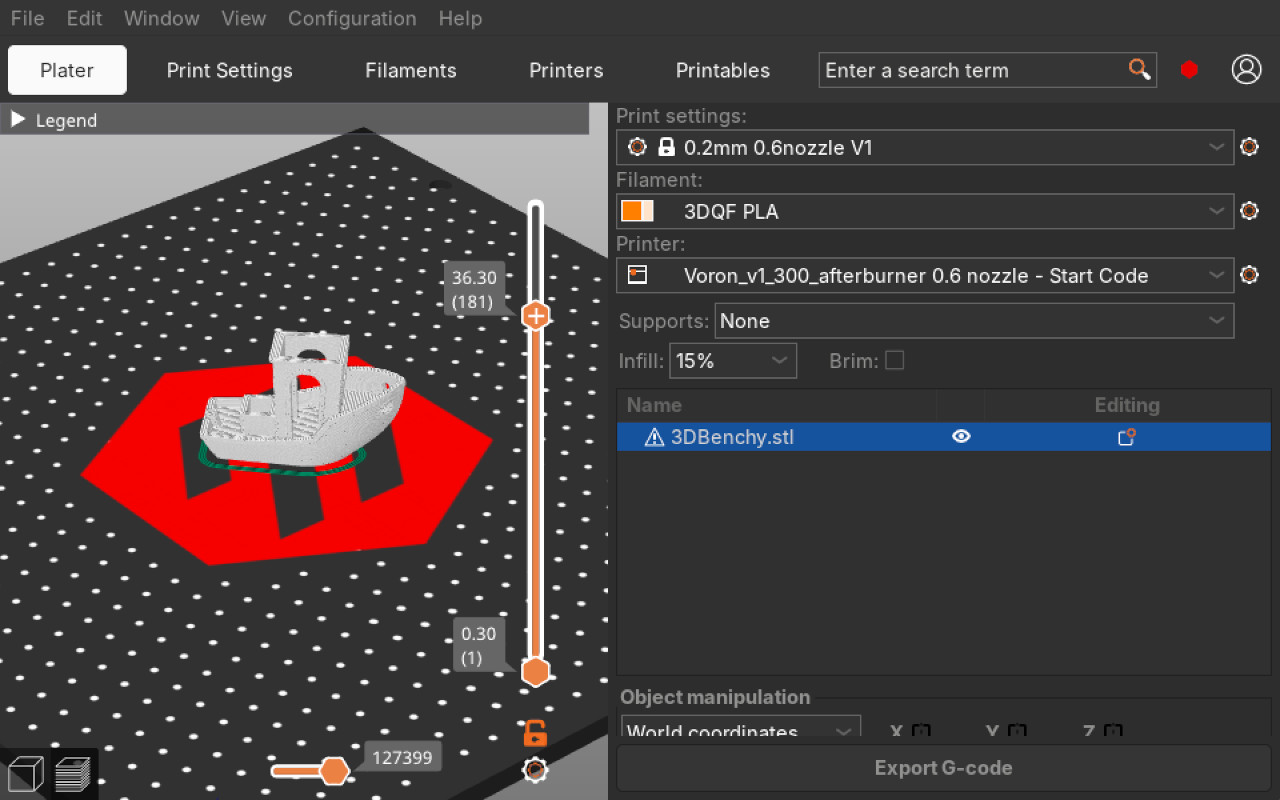The width and height of the screenshot is (1280, 800).
Task: Select the layer preview stack icon
Action: pyautogui.click(x=73, y=772)
